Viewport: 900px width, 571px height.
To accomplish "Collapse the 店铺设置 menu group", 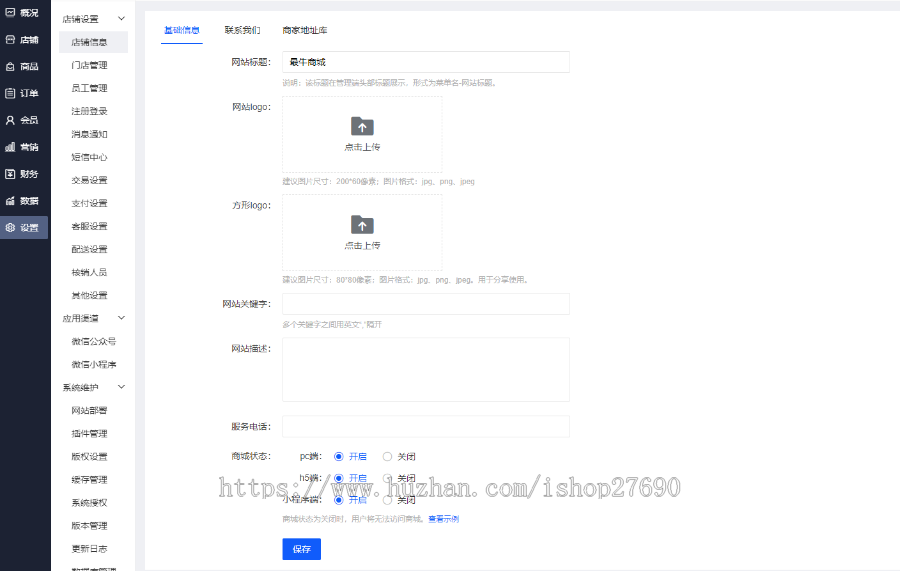I will tap(121, 19).
